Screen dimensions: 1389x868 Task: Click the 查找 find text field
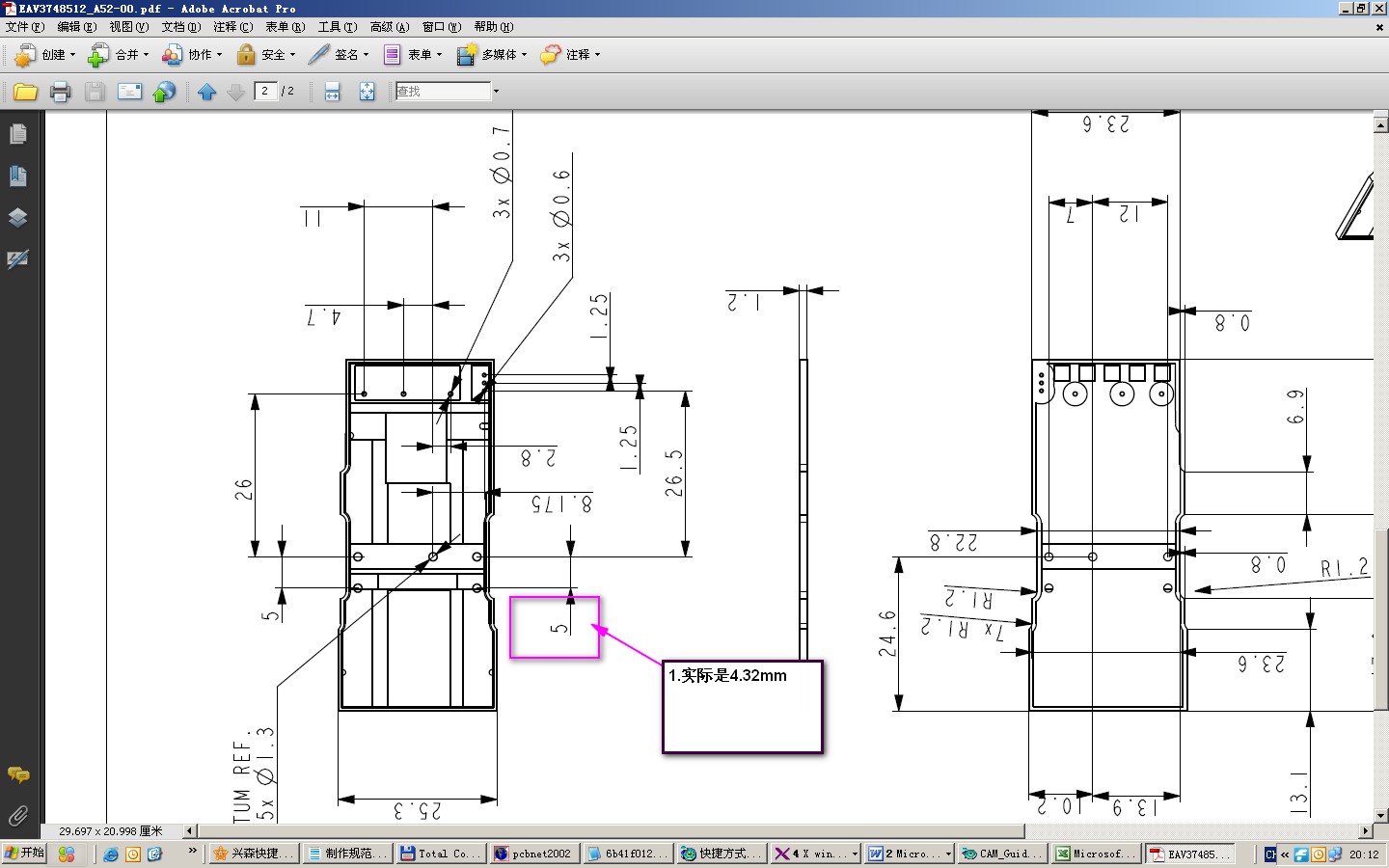443,92
